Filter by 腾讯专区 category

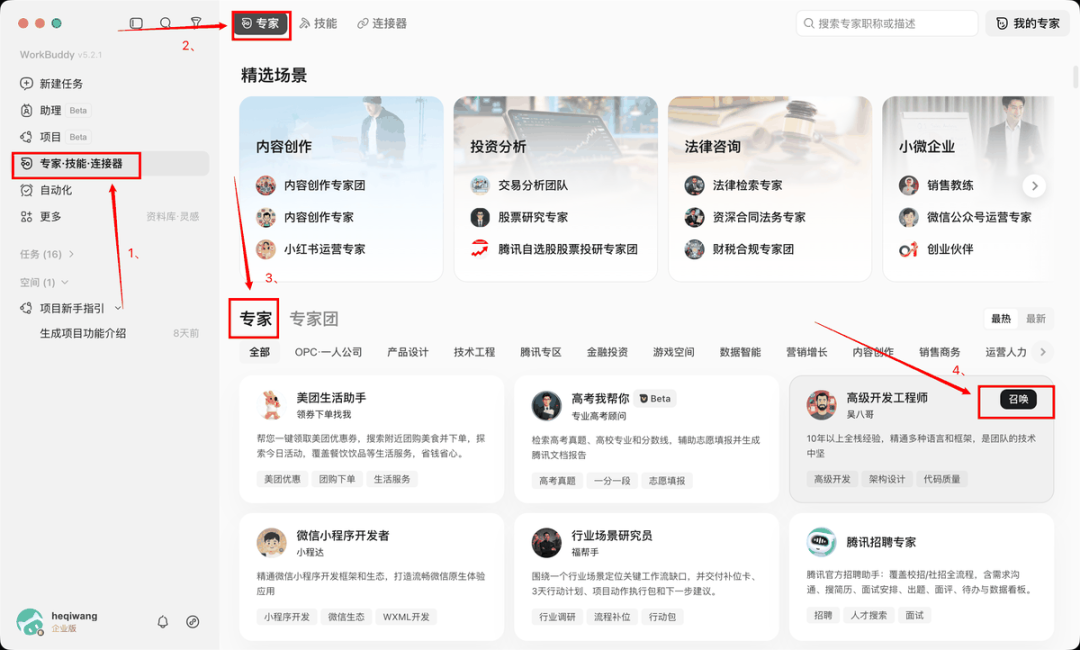[x=541, y=352]
